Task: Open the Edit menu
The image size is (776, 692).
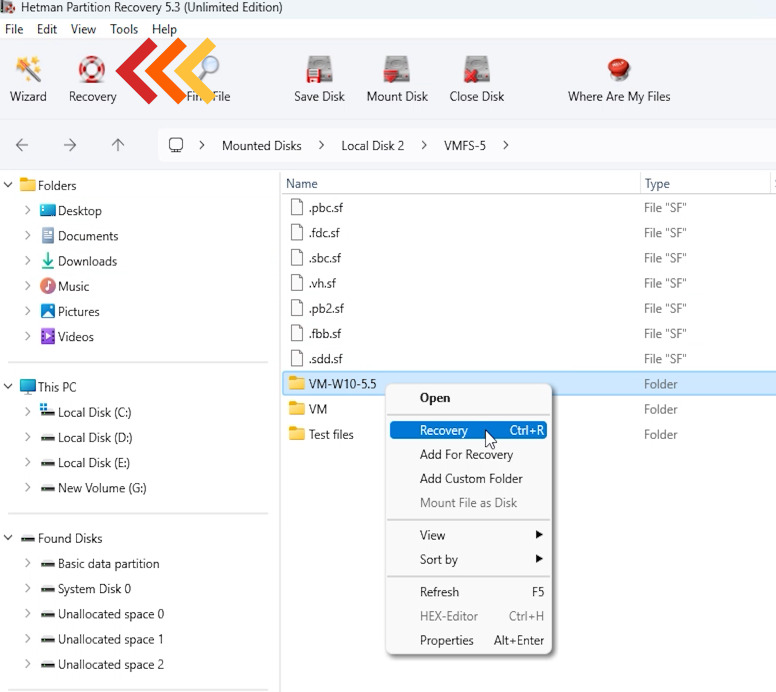Action: [47, 29]
